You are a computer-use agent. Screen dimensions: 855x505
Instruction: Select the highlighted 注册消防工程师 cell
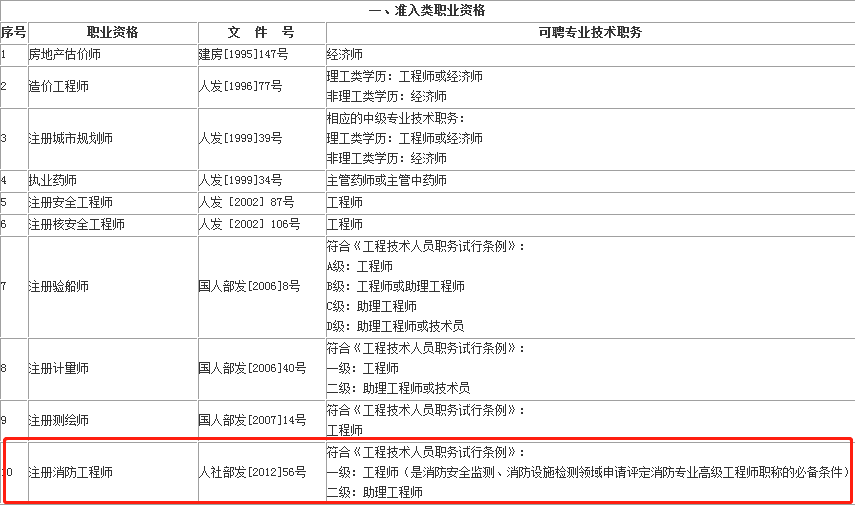click(71, 471)
